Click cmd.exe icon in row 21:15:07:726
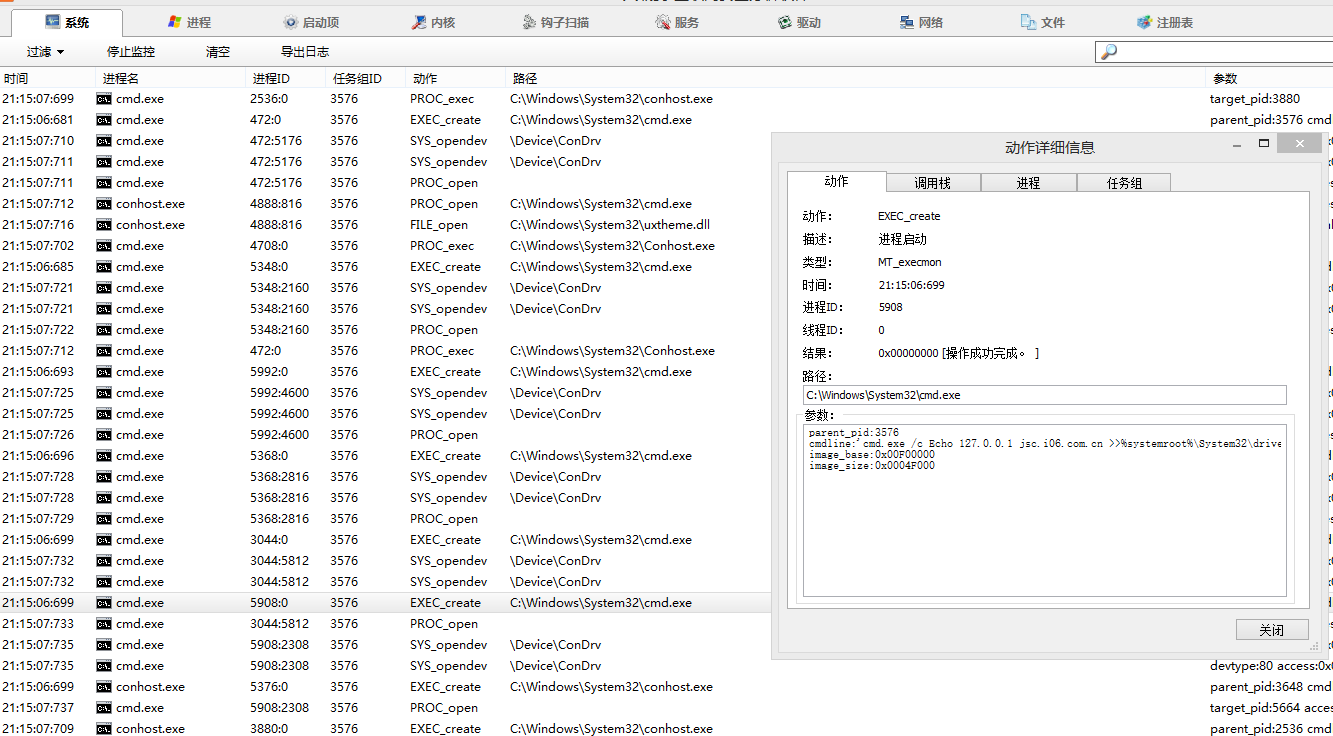The height and width of the screenshot is (736, 1333). tap(103, 435)
